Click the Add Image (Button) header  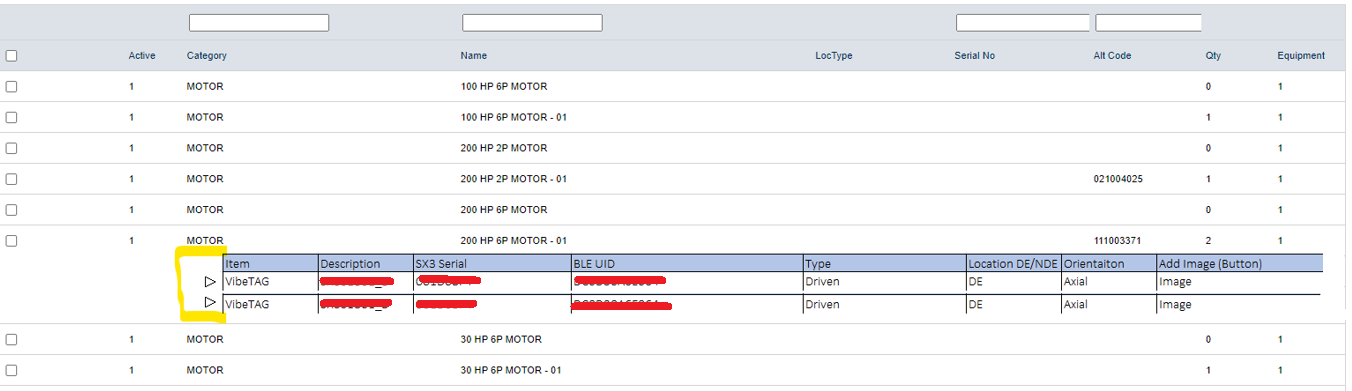[x=1211, y=264]
